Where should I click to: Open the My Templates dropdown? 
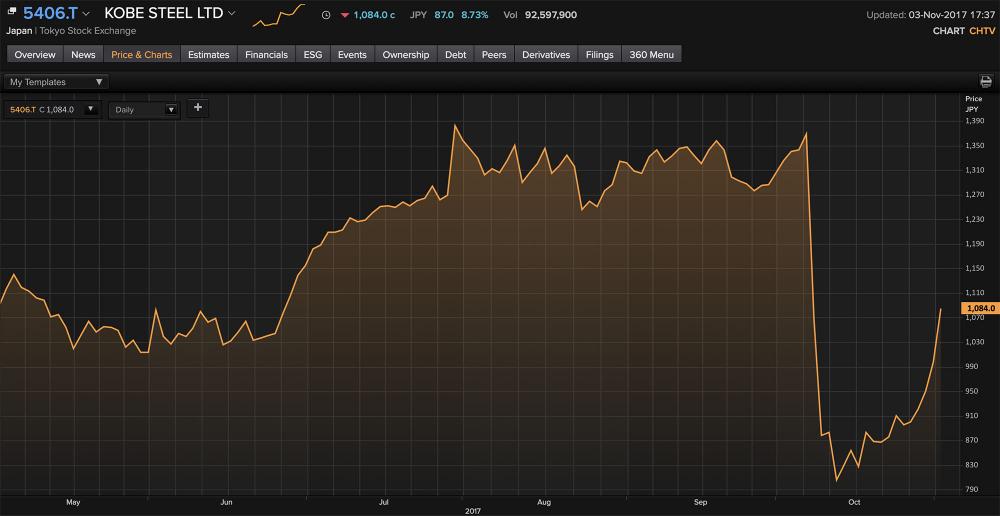click(56, 82)
